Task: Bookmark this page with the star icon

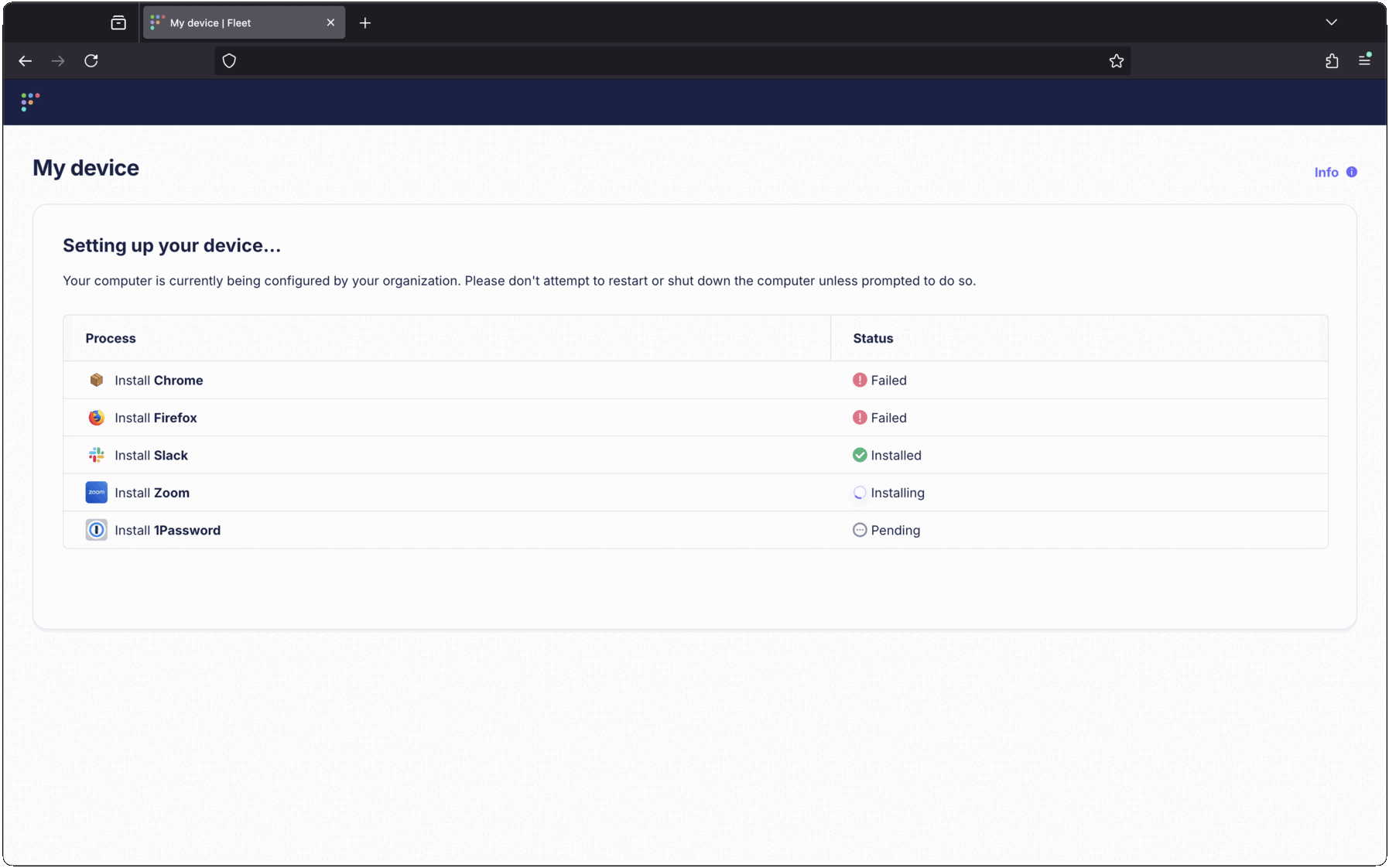Action: [1116, 61]
